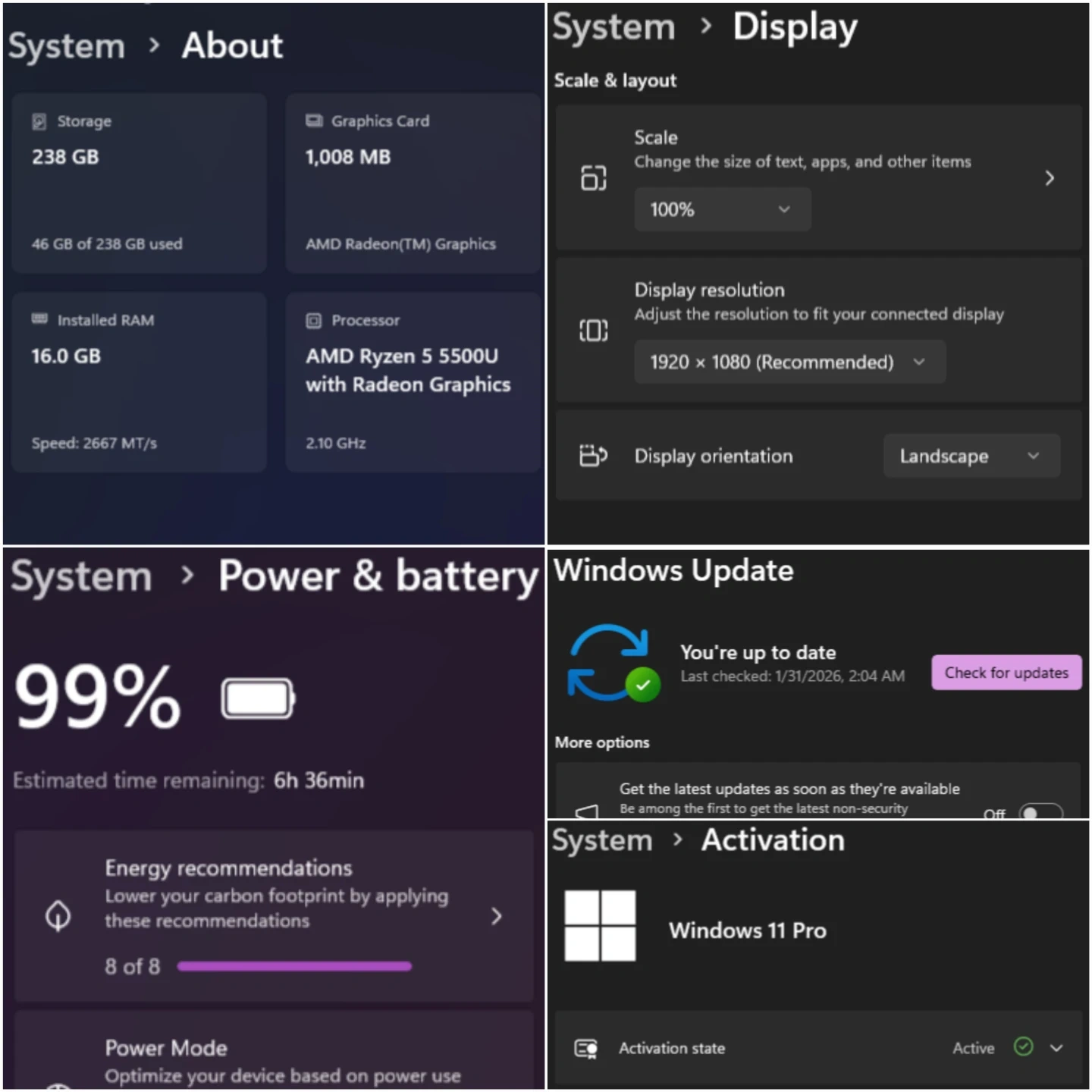Click Check for updates button
1092x1092 pixels.
pyautogui.click(x=1006, y=673)
